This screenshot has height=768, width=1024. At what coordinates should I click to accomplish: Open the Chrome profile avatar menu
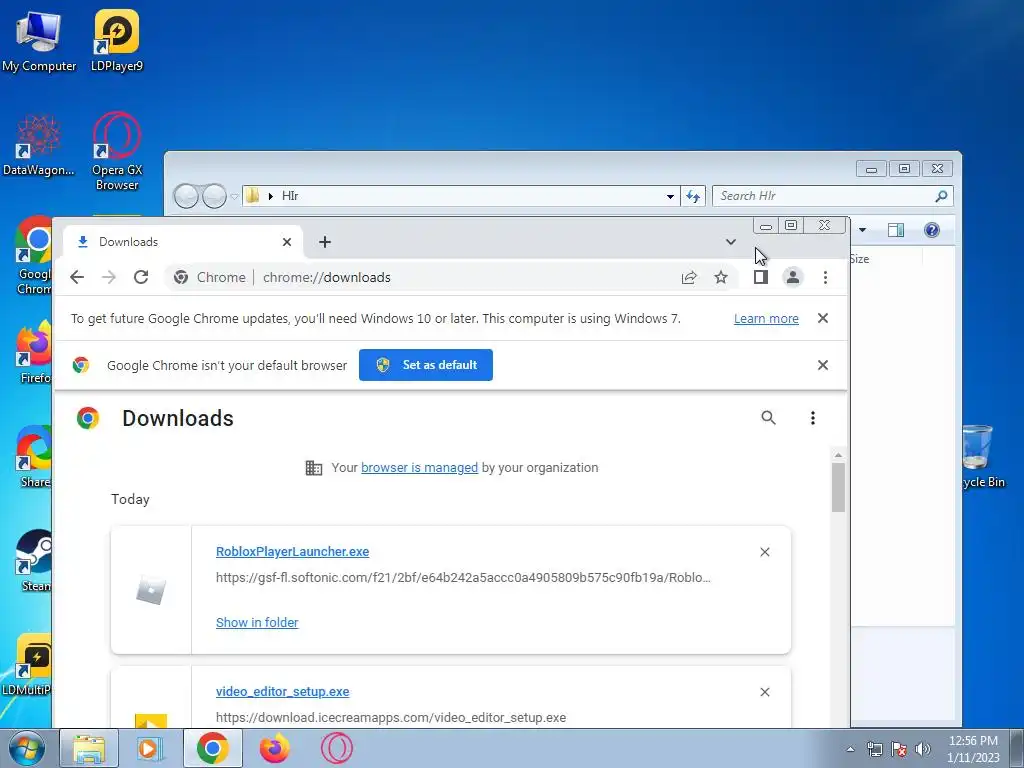pyautogui.click(x=792, y=277)
